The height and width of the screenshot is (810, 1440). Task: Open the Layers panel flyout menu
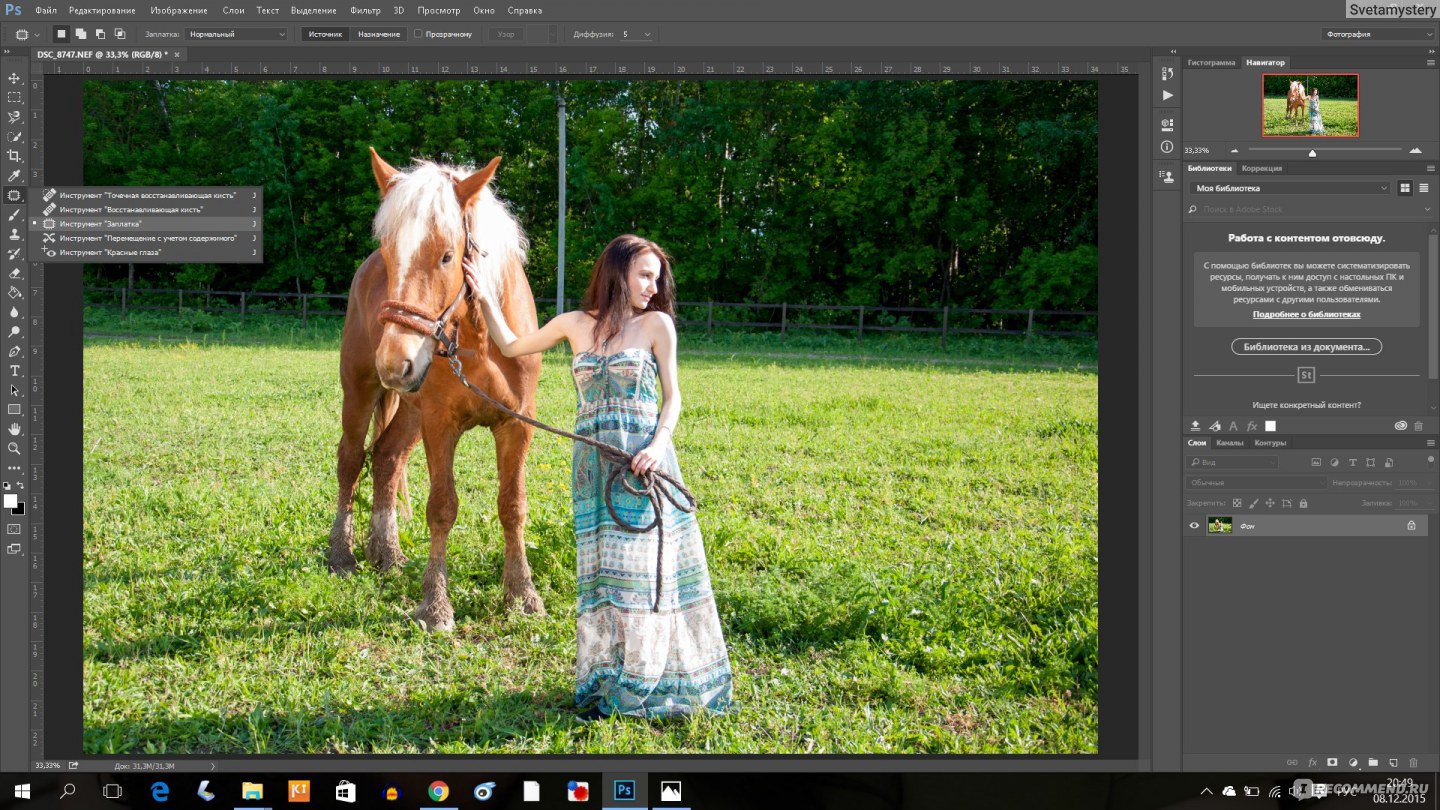[1429, 442]
